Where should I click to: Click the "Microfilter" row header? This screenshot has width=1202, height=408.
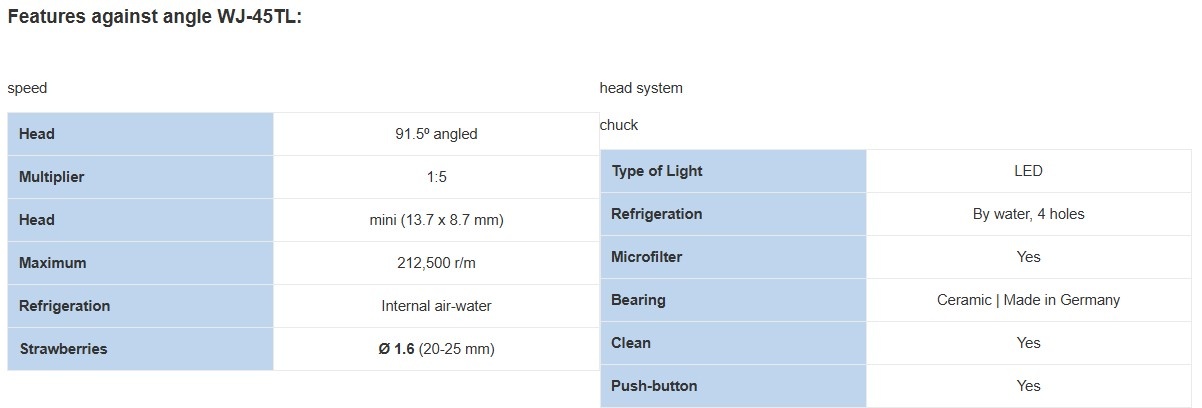[646, 257]
